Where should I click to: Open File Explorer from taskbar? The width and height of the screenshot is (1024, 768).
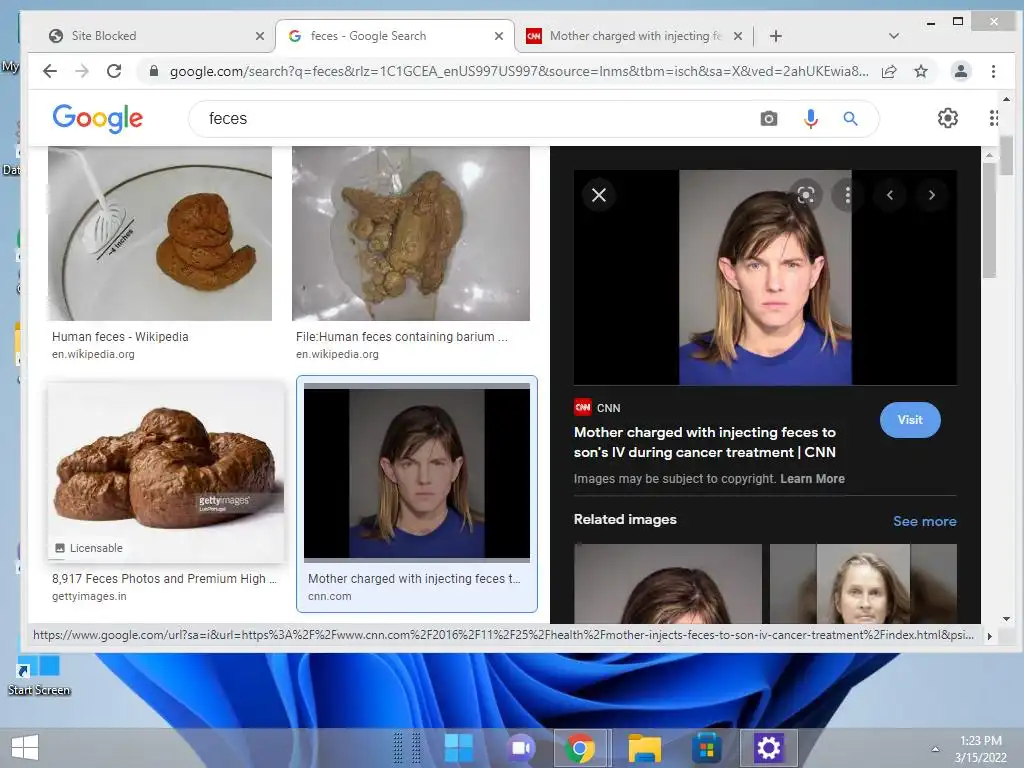pos(645,748)
